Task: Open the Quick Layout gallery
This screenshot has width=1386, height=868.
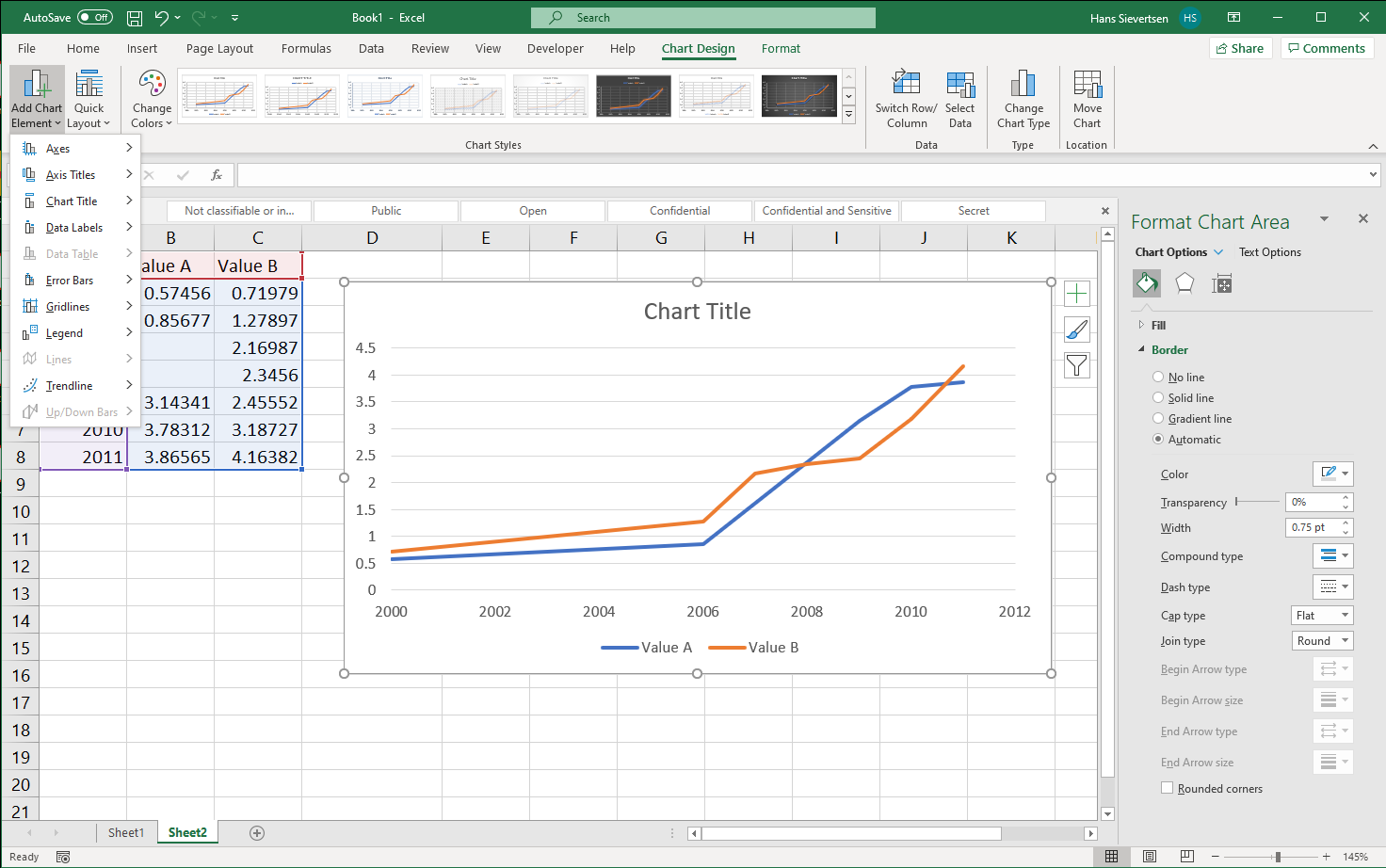Action: tap(89, 99)
